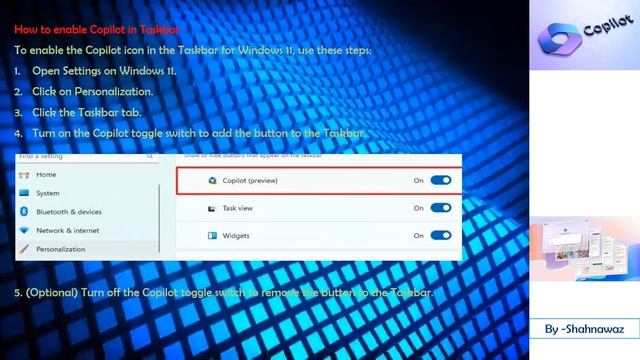Disable the Widgets toggle switch
Image resolution: width=640 pixels, height=360 pixels.
click(441, 235)
